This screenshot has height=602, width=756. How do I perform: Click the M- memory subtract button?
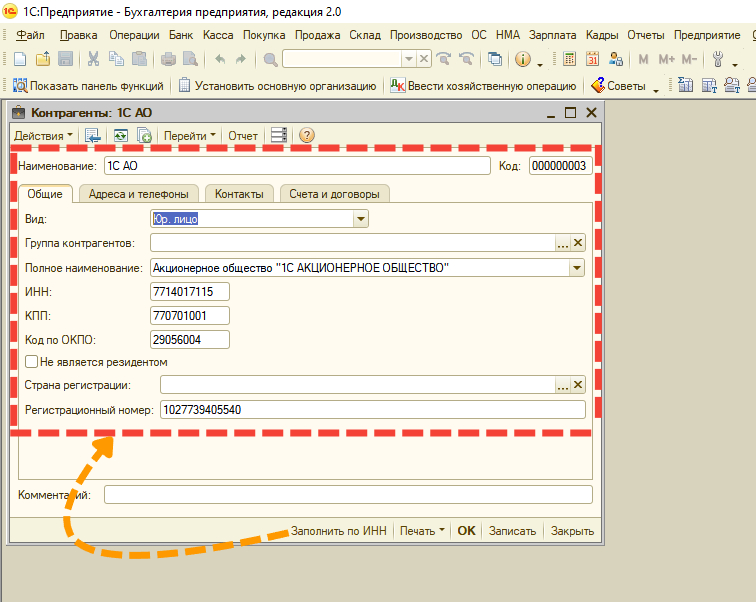click(x=689, y=59)
